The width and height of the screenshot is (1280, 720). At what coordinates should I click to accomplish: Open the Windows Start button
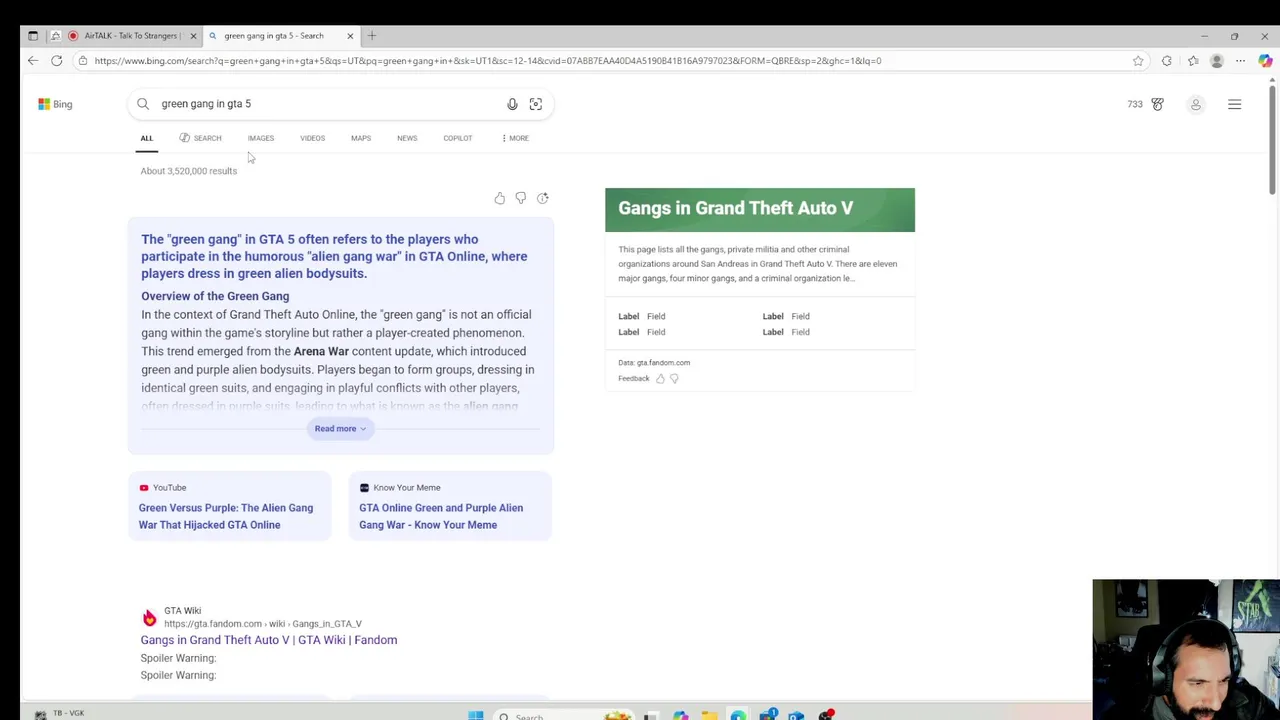coord(476,715)
